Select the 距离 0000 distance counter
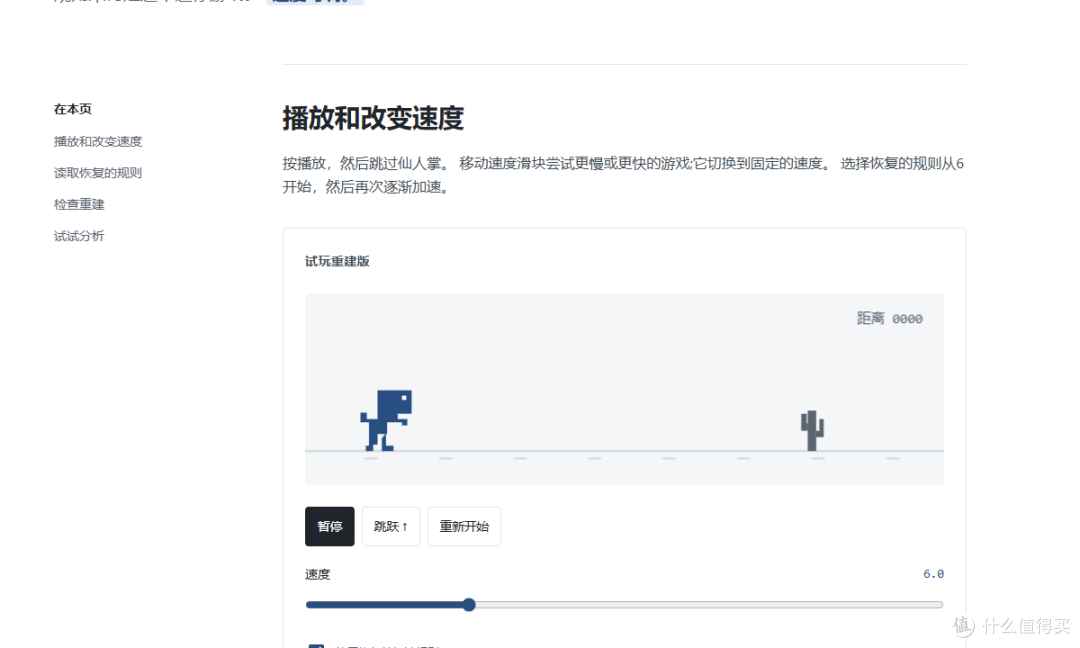The width and height of the screenshot is (1080, 648). coord(889,318)
